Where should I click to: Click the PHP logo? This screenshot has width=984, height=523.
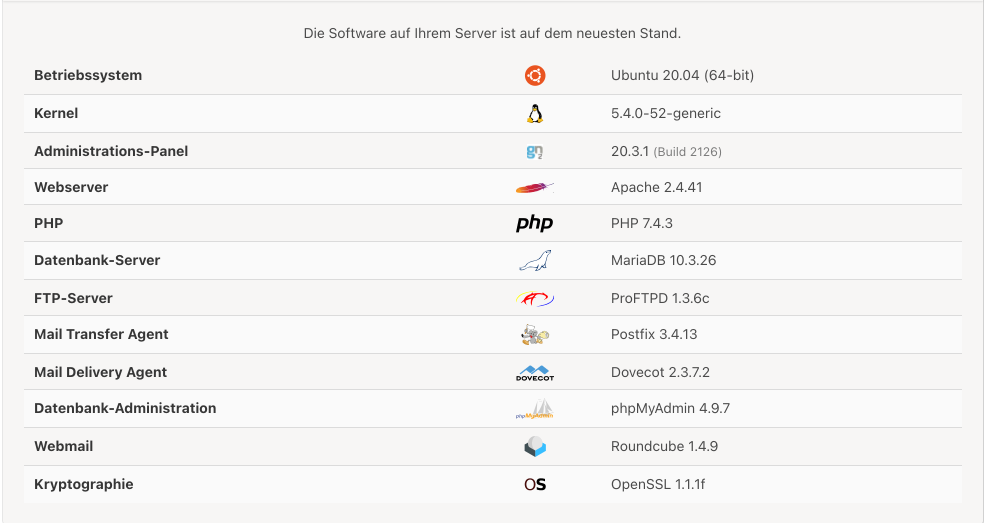point(535,223)
